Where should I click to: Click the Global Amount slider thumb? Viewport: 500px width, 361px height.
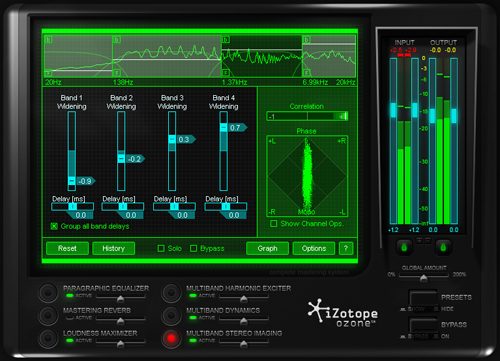(423, 278)
